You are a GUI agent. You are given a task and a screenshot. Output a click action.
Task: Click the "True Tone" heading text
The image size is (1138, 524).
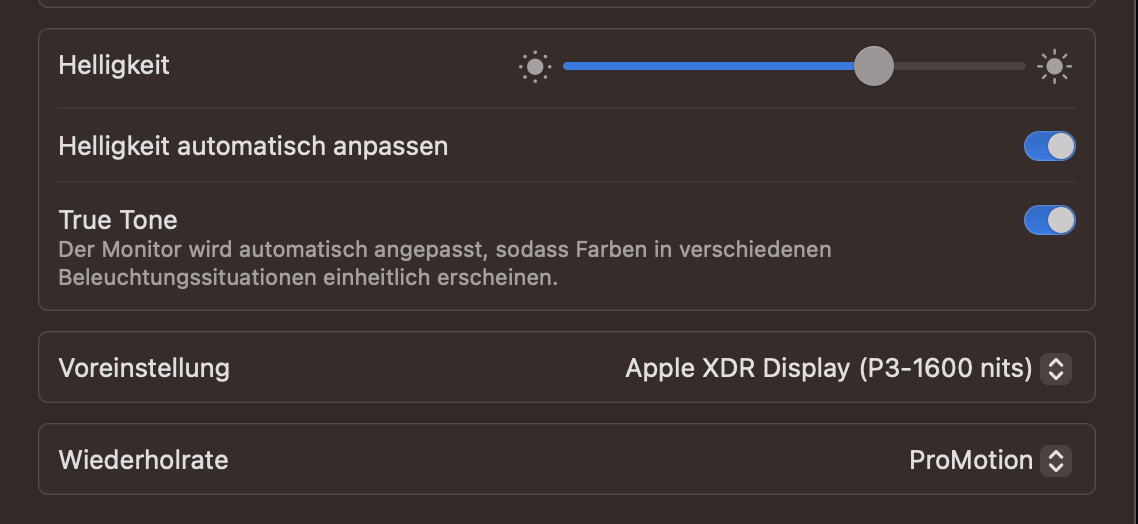(118, 219)
